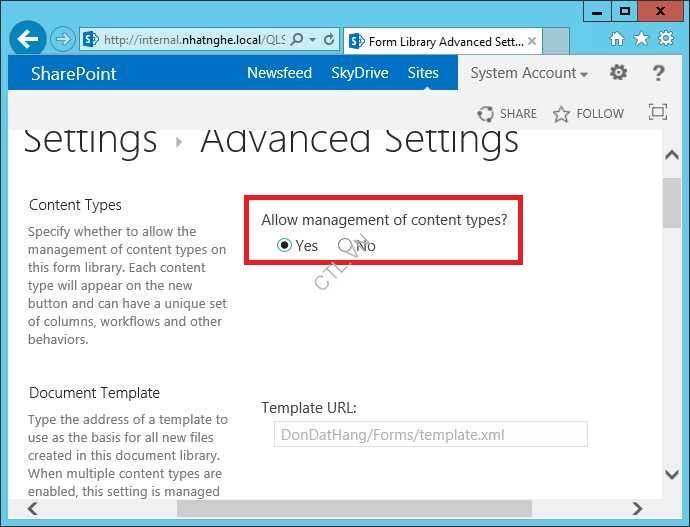The height and width of the screenshot is (527, 690).
Task: Click the vertical scrollbar down arrow
Action: [x=672, y=474]
